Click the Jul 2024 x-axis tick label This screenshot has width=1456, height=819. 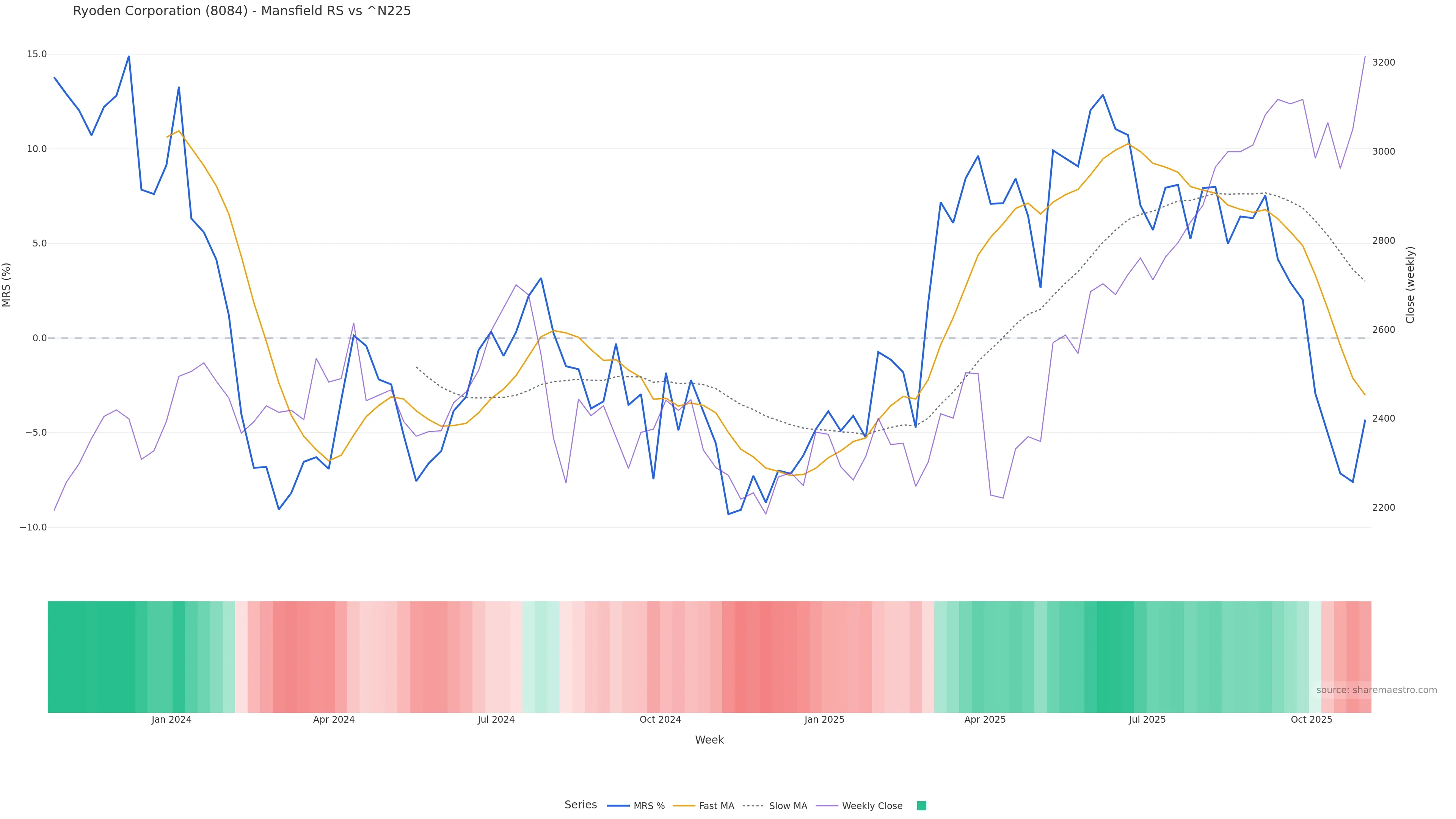[496, 720]
